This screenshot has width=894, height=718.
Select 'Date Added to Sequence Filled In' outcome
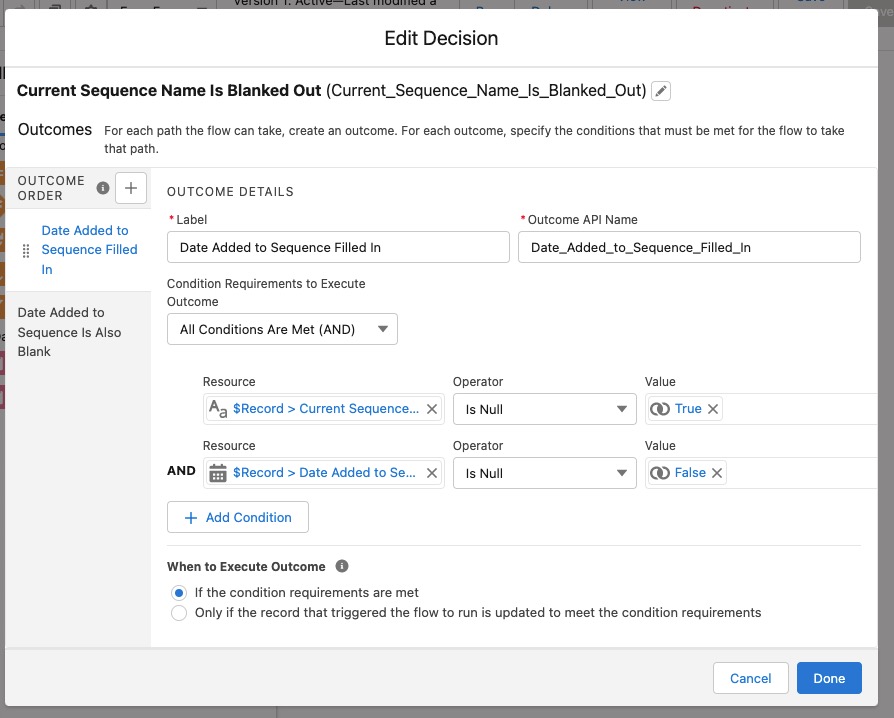pos(89,250)
